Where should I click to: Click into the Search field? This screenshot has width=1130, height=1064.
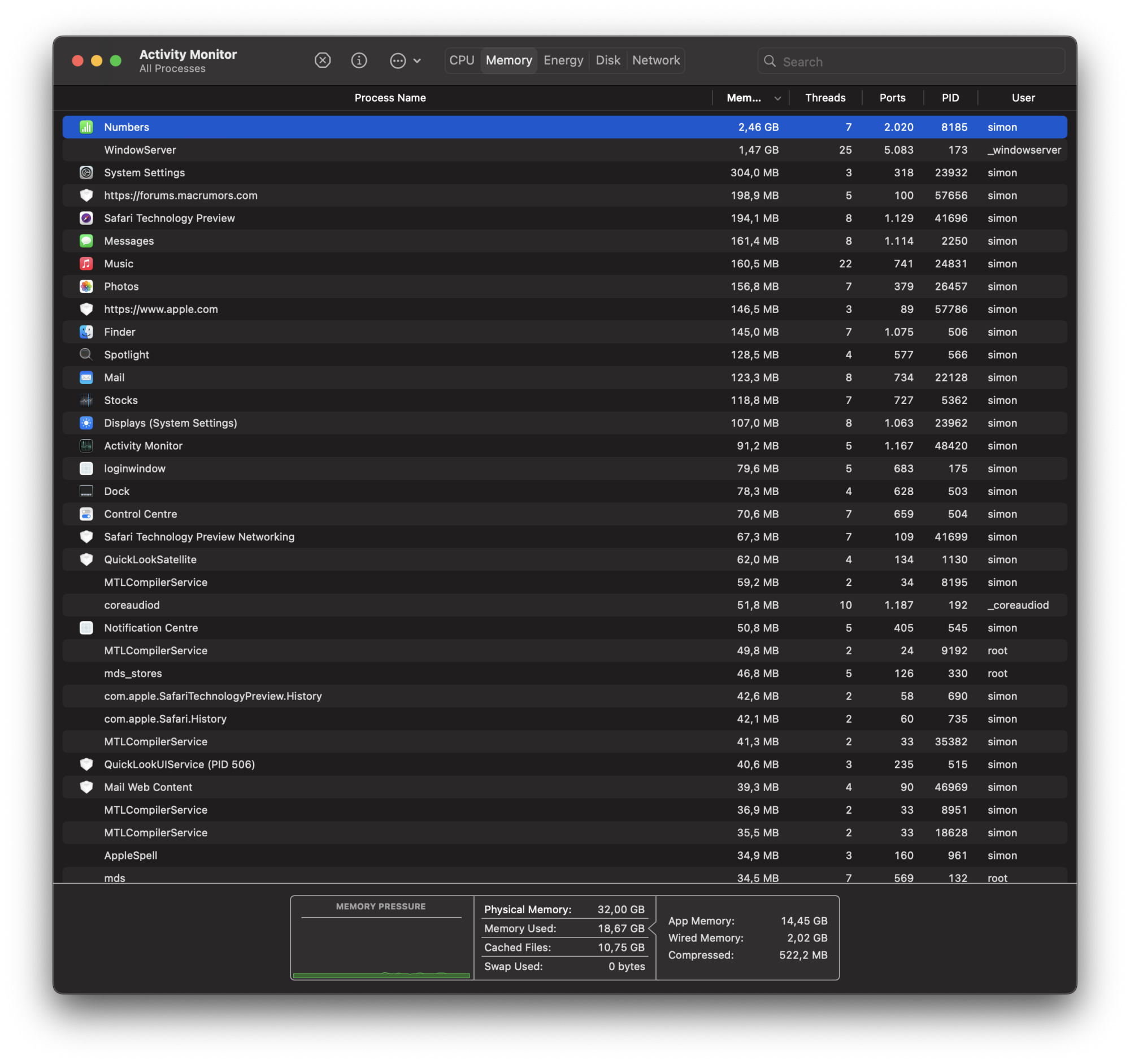click(x=911, y=61)
